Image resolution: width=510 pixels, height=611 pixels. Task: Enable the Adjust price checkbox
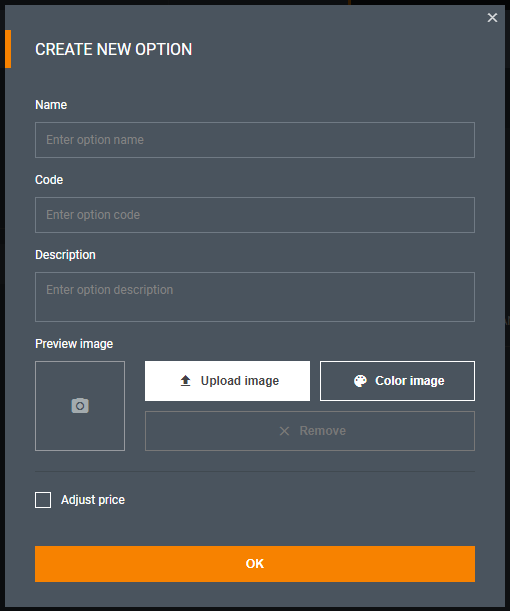coord(43,500)
